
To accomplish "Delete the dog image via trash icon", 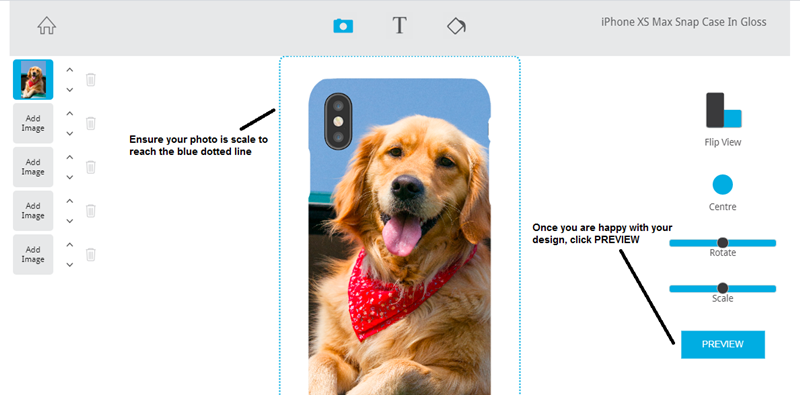I will point(90,80).
